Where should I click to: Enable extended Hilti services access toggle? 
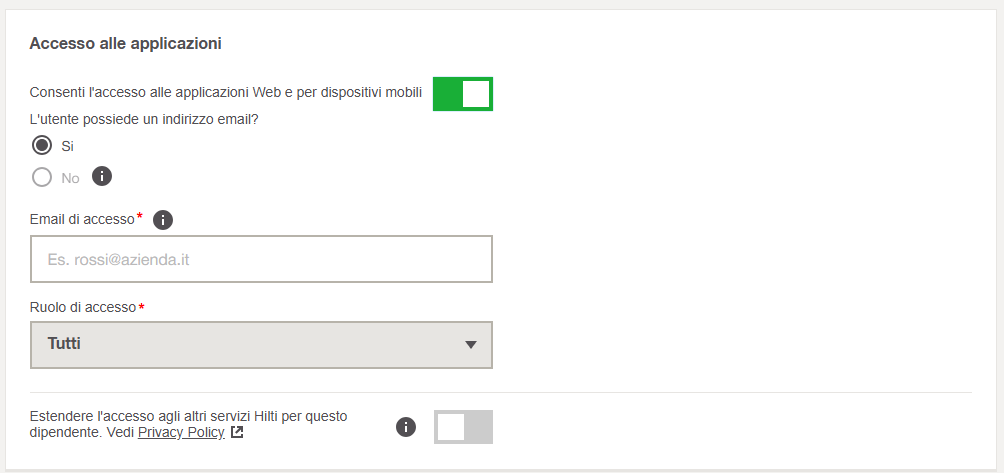(x=463, y=427)
